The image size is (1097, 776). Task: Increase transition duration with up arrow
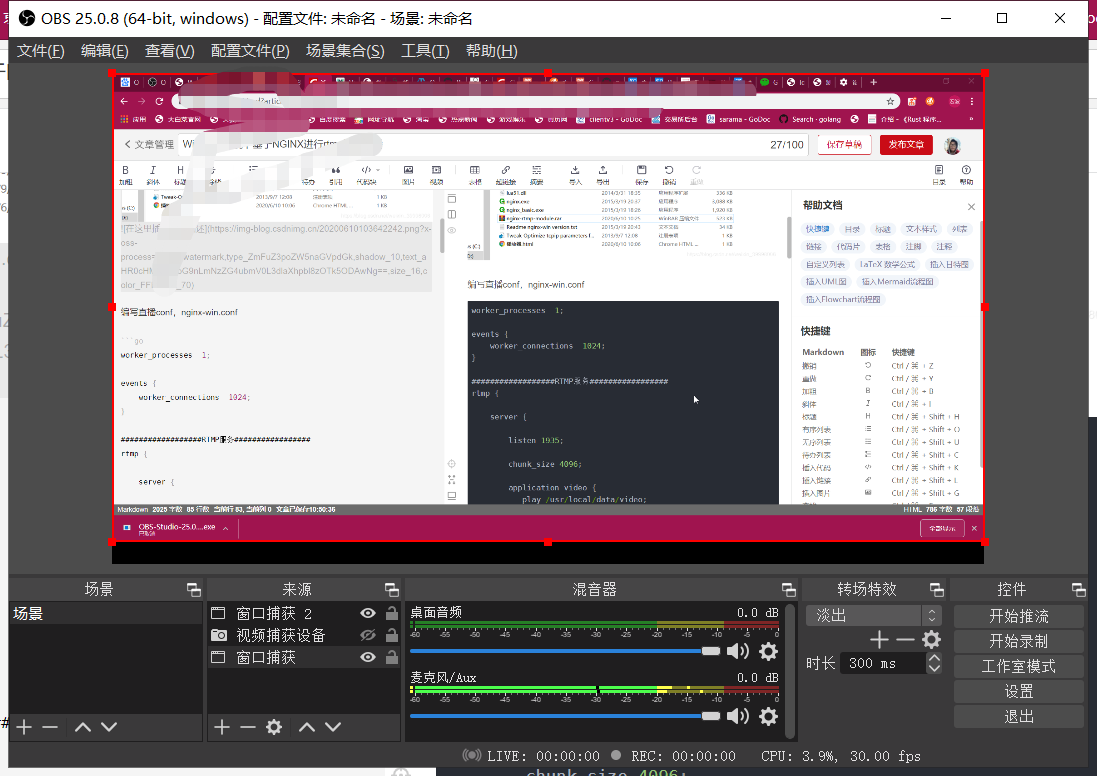point(934,658)
